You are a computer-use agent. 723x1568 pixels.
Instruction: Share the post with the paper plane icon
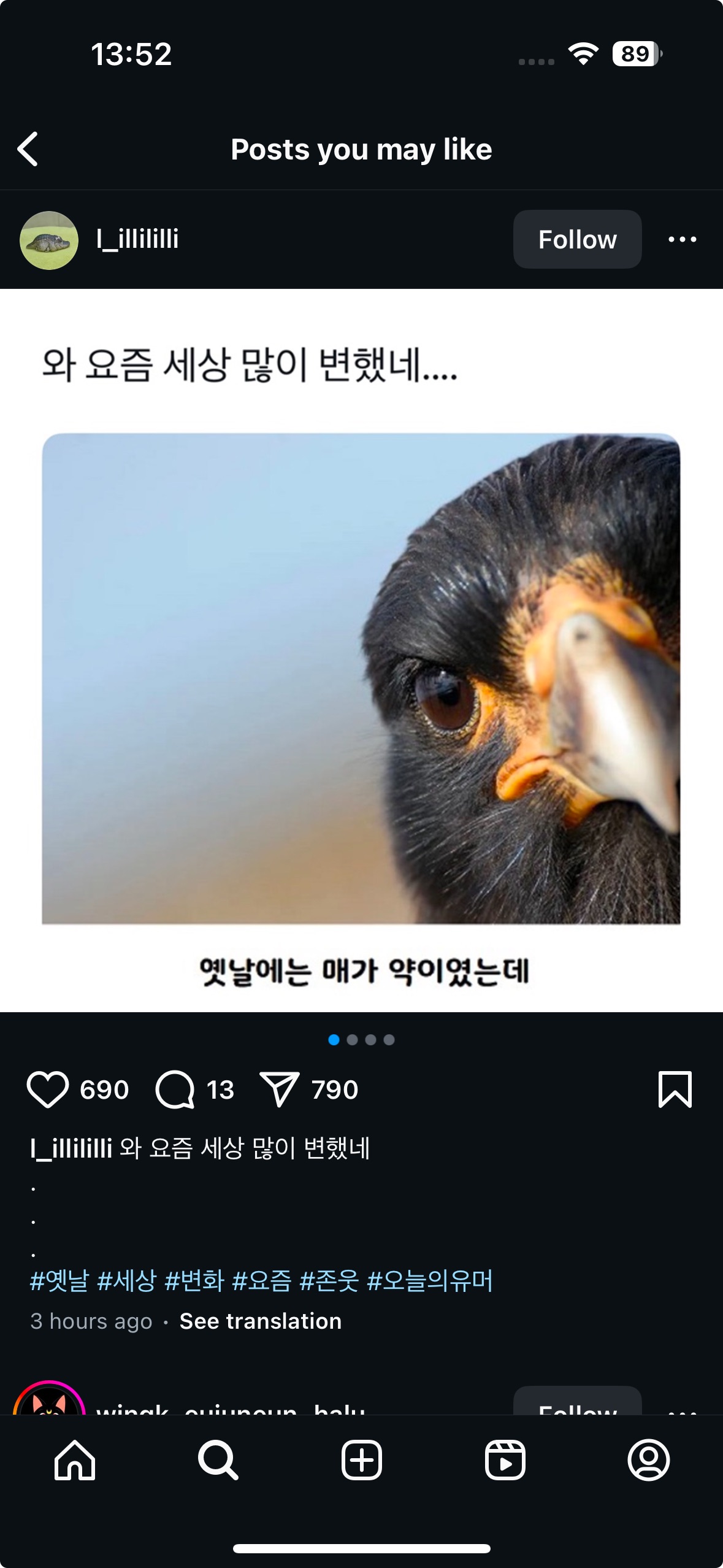pos(279,1090)
